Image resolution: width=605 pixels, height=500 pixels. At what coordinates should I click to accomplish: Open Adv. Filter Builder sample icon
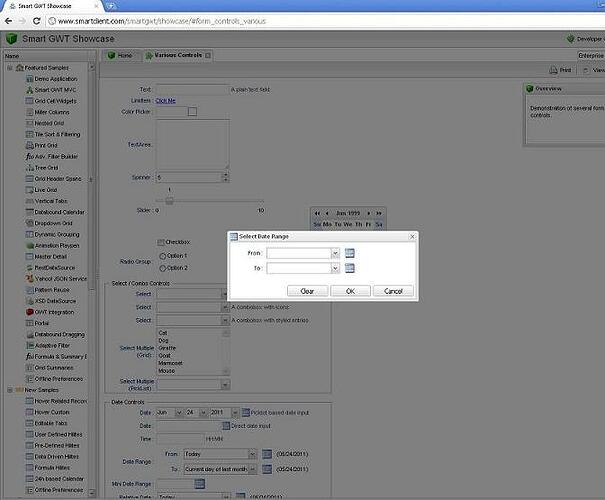coord(29,157)
